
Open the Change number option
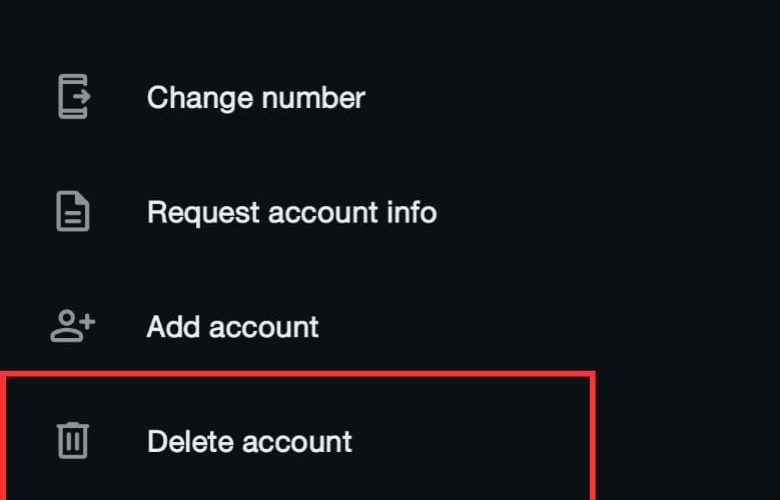point(255,98)
